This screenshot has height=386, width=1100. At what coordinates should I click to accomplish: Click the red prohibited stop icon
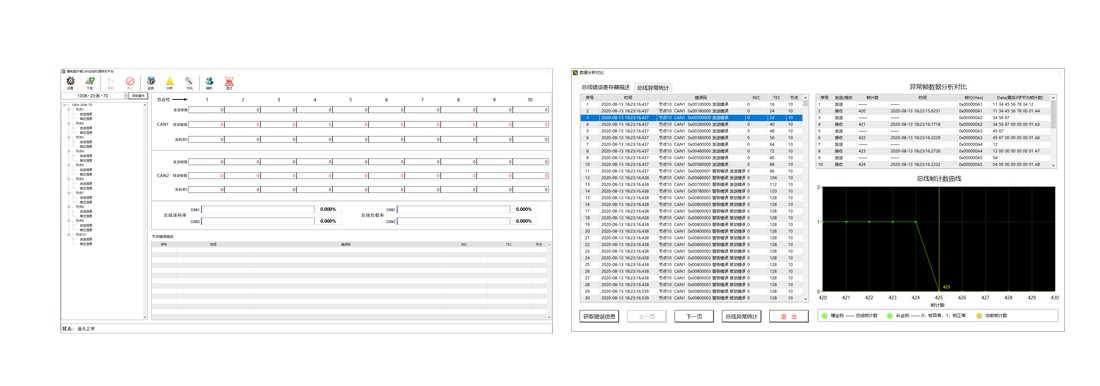130,81
